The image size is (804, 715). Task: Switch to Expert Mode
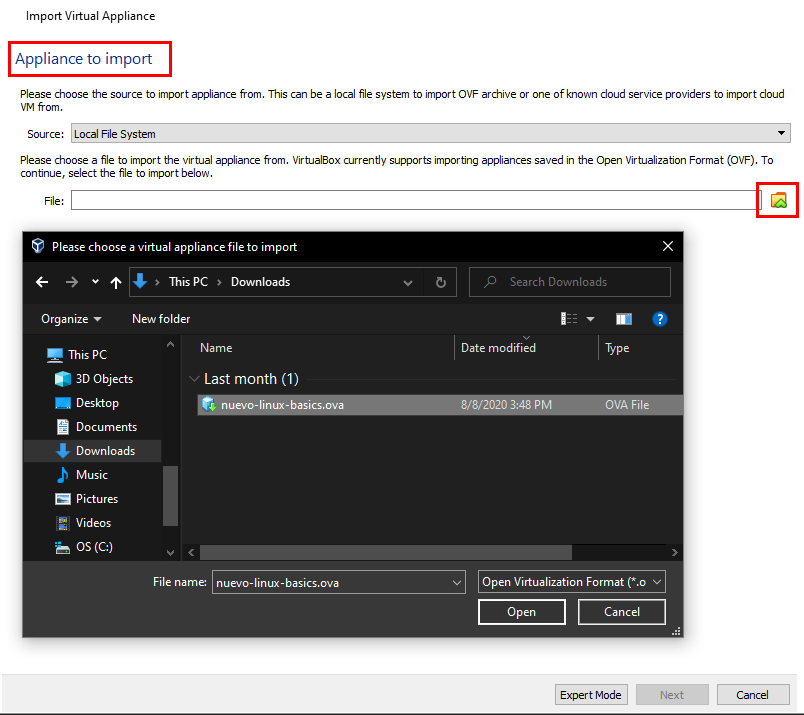click(x=591, y=694)
